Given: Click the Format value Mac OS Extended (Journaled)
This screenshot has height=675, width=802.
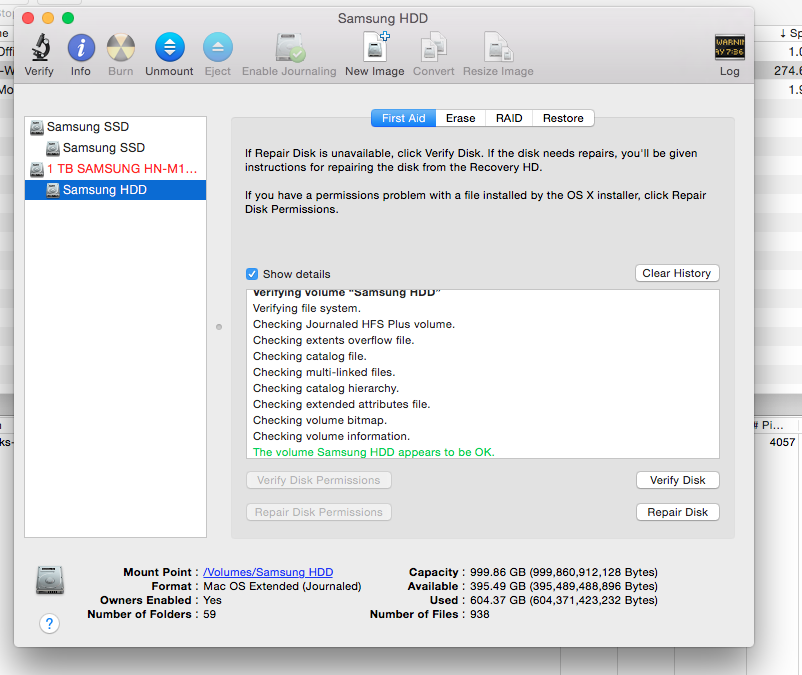Looking at the screenshot, I should [x=282, y=586].
